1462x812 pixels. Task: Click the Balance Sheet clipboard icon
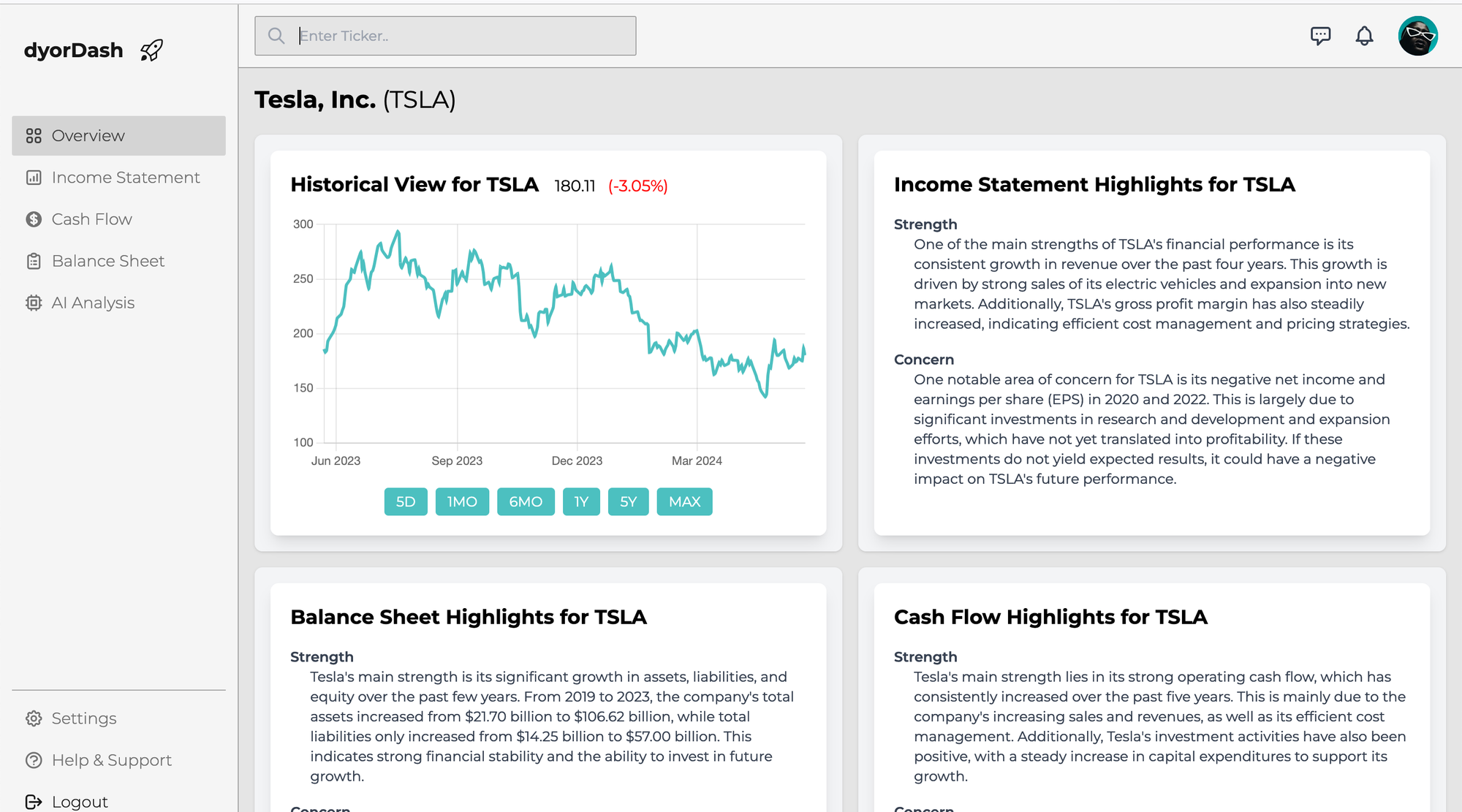pyautogui.click(x=34, y=261)
